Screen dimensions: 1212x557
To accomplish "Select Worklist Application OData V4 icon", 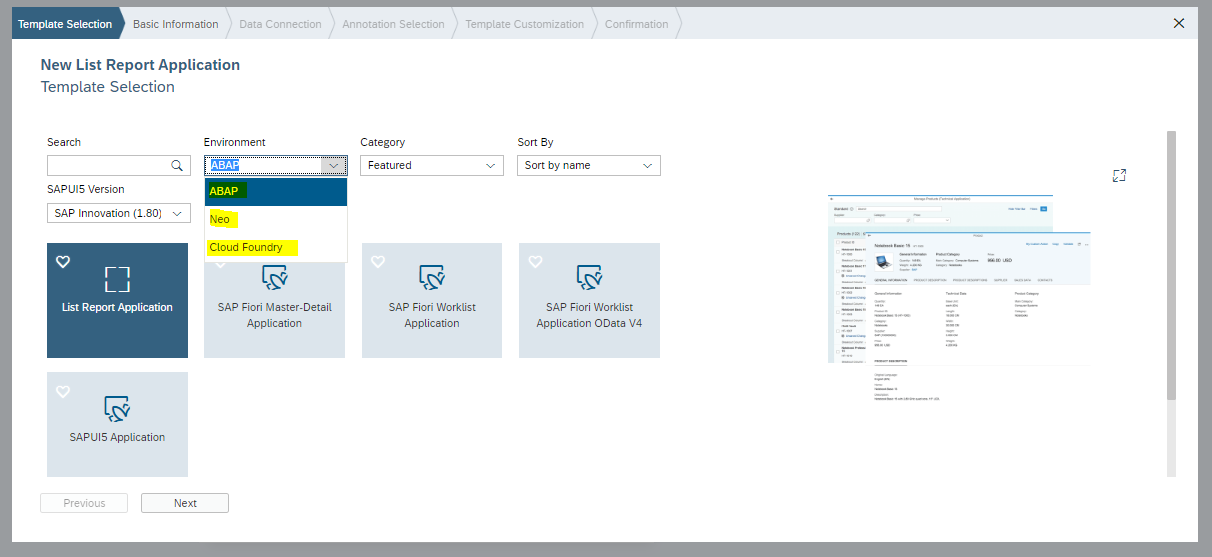I will 588,278.
